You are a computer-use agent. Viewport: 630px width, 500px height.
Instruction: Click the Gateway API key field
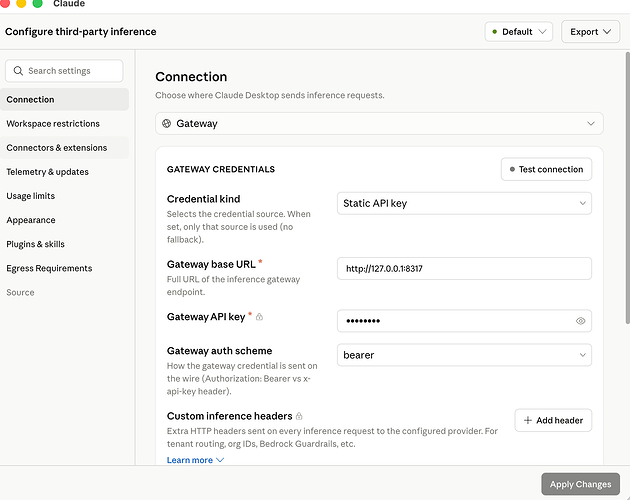[x=464, y=321]
